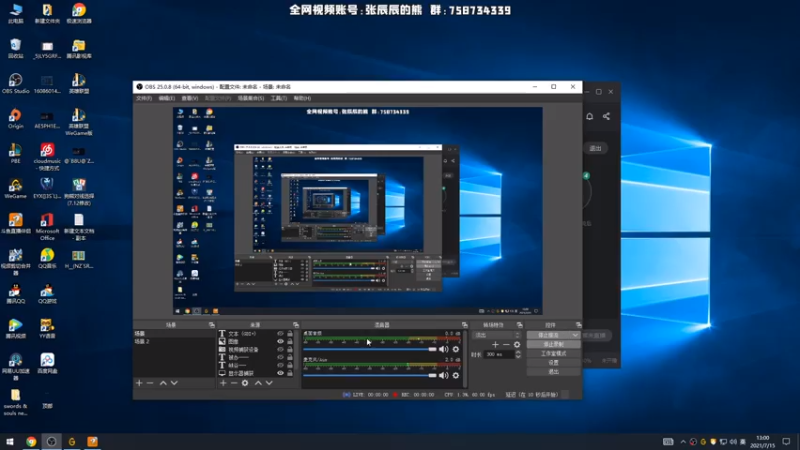Image resolution: width=800 pixels, height=450 pixels.
Task: Mute the desktop audio speaker icon
Action: pos(443,349)
